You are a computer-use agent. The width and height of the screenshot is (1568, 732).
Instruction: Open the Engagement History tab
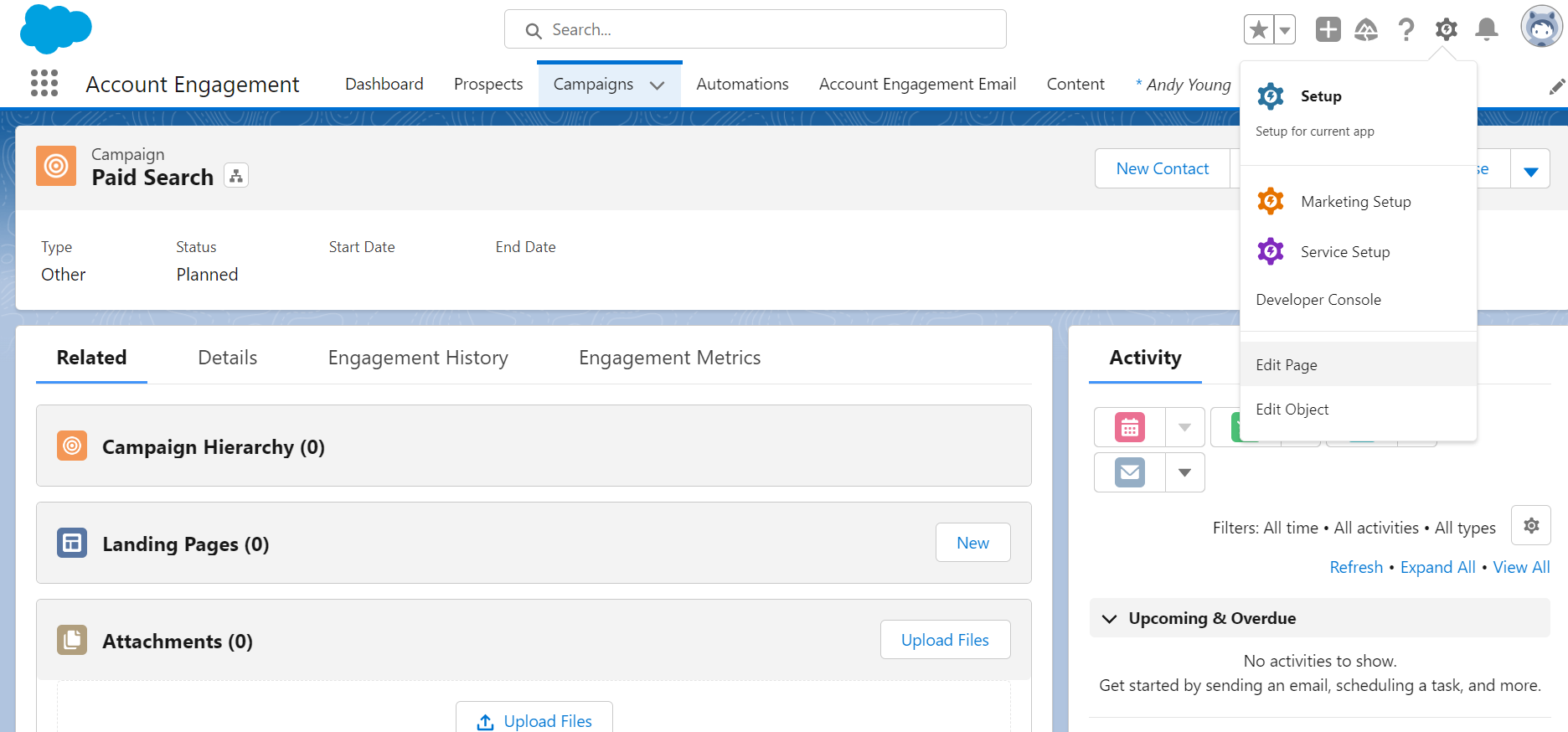418,358
